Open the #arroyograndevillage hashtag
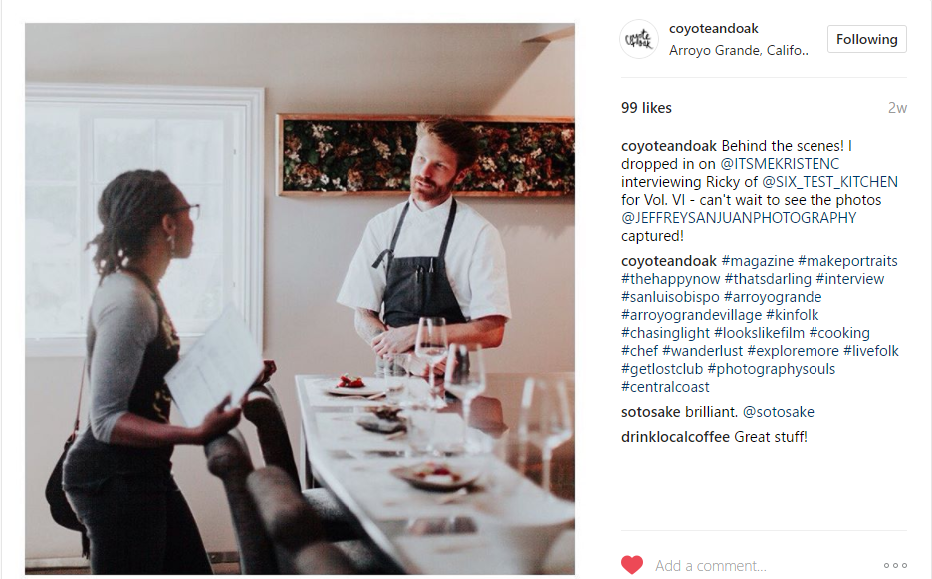 click(x=691, y=315)
